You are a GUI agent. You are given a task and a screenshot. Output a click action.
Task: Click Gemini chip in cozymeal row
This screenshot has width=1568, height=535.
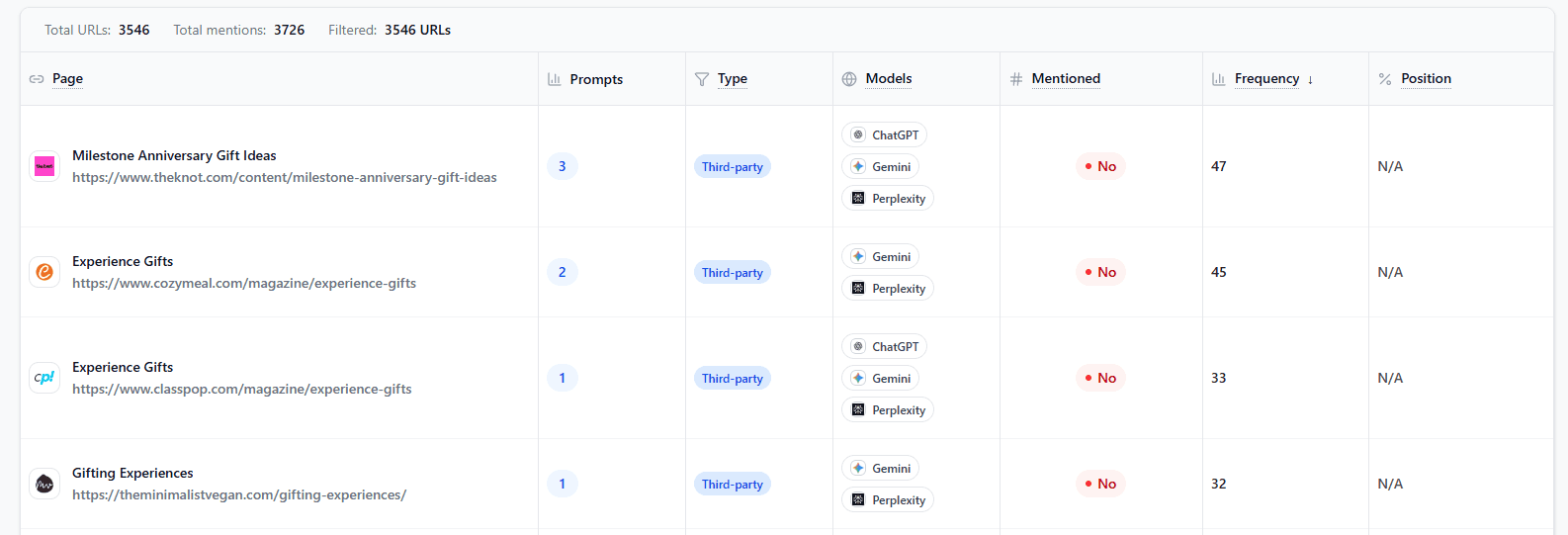(881, 257)
